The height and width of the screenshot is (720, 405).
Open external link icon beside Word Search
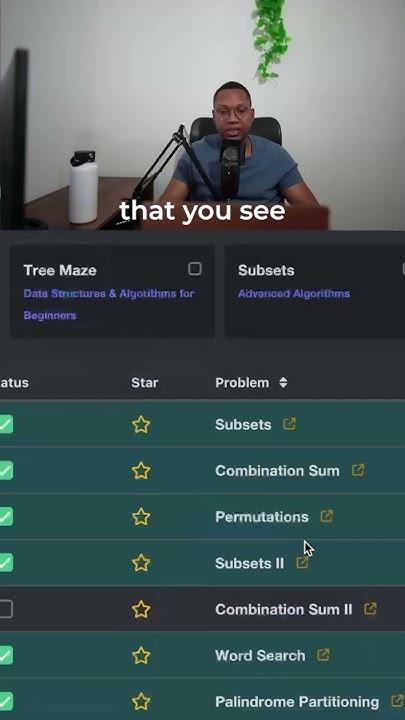pyautogui.click(x=323, y=655)
